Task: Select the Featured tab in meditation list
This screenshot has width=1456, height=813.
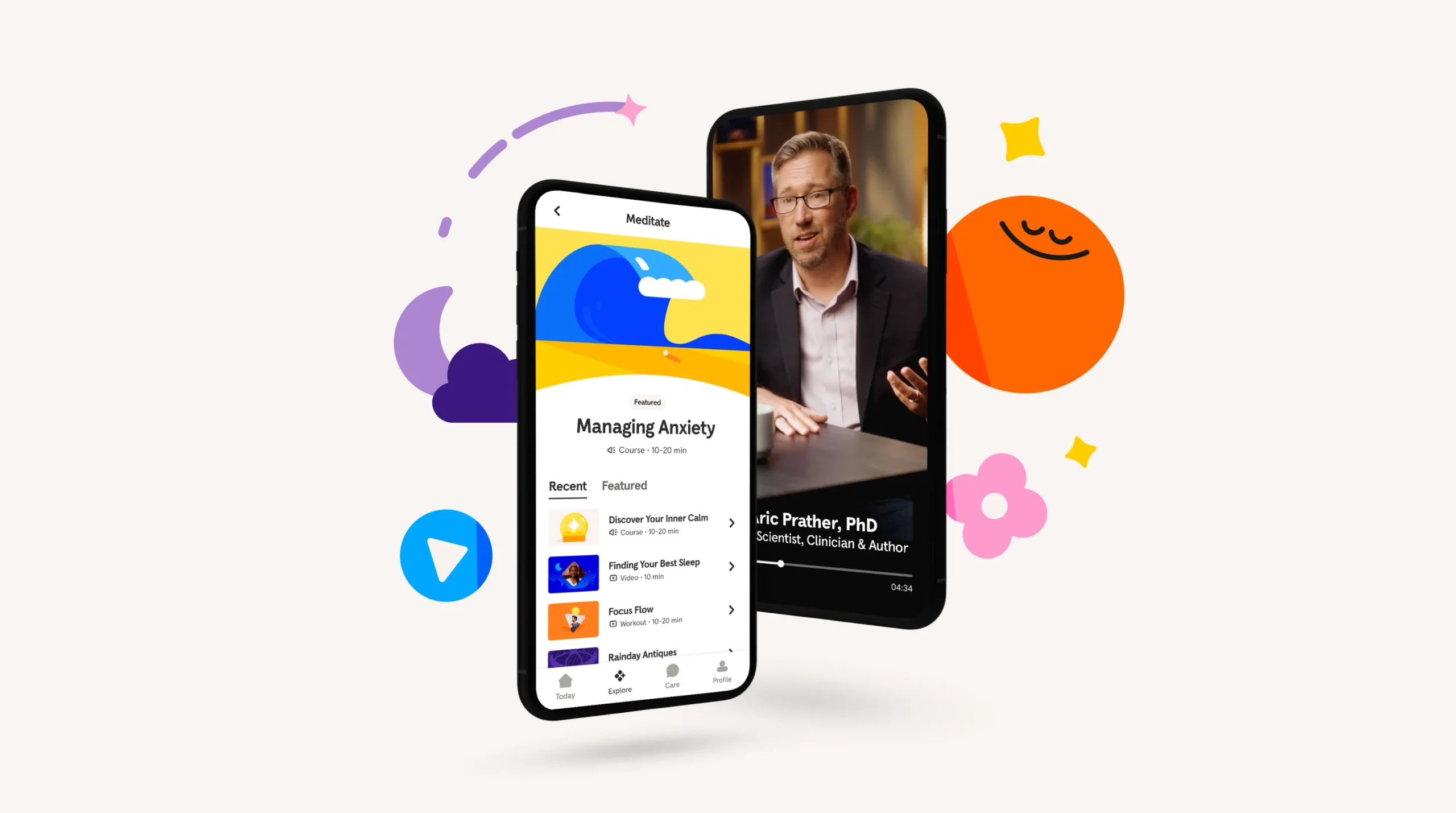Action: (625, 485)
